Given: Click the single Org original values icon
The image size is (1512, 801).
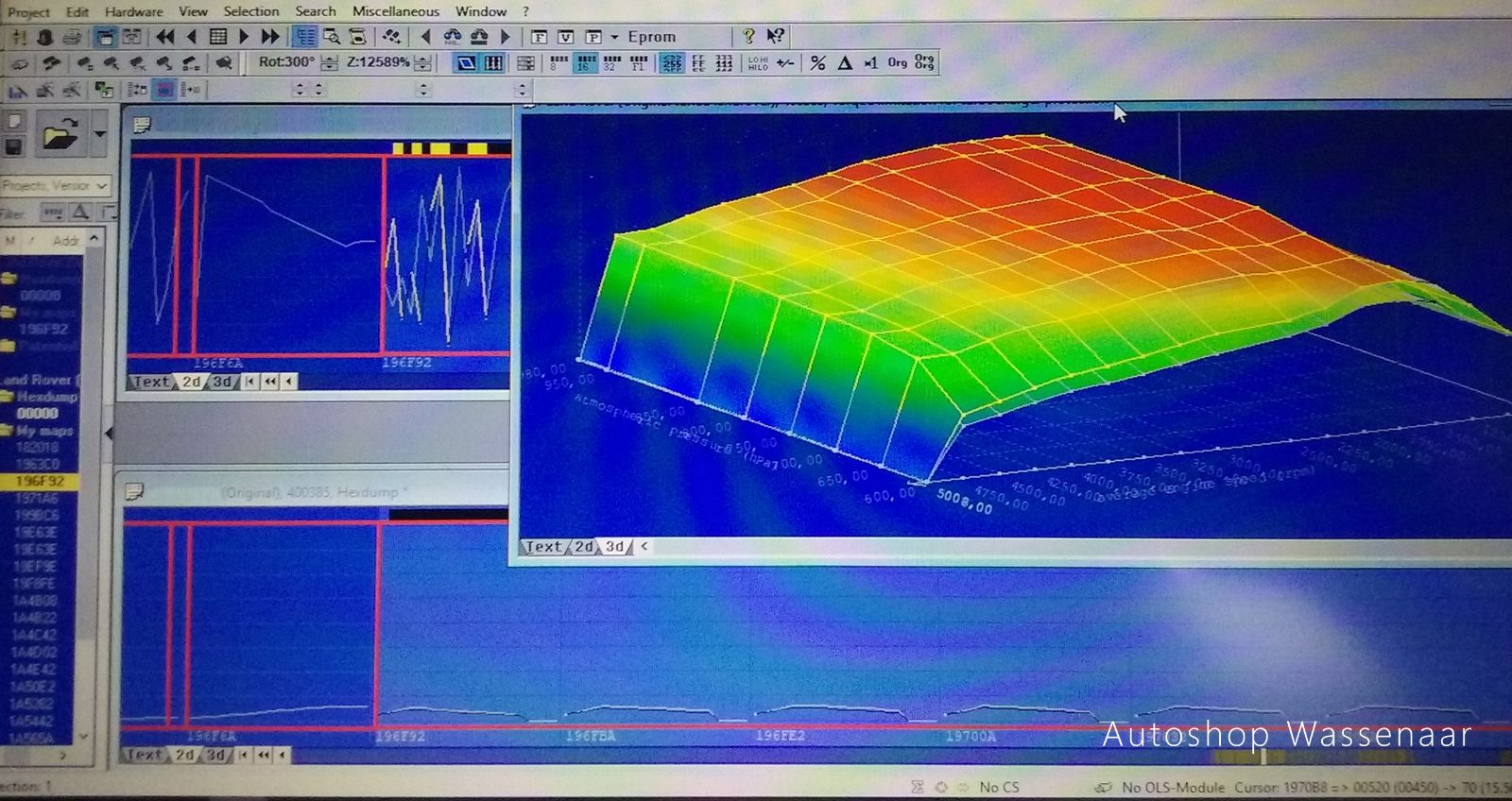Looking at the screenshot, I should [x=897, y=63].
